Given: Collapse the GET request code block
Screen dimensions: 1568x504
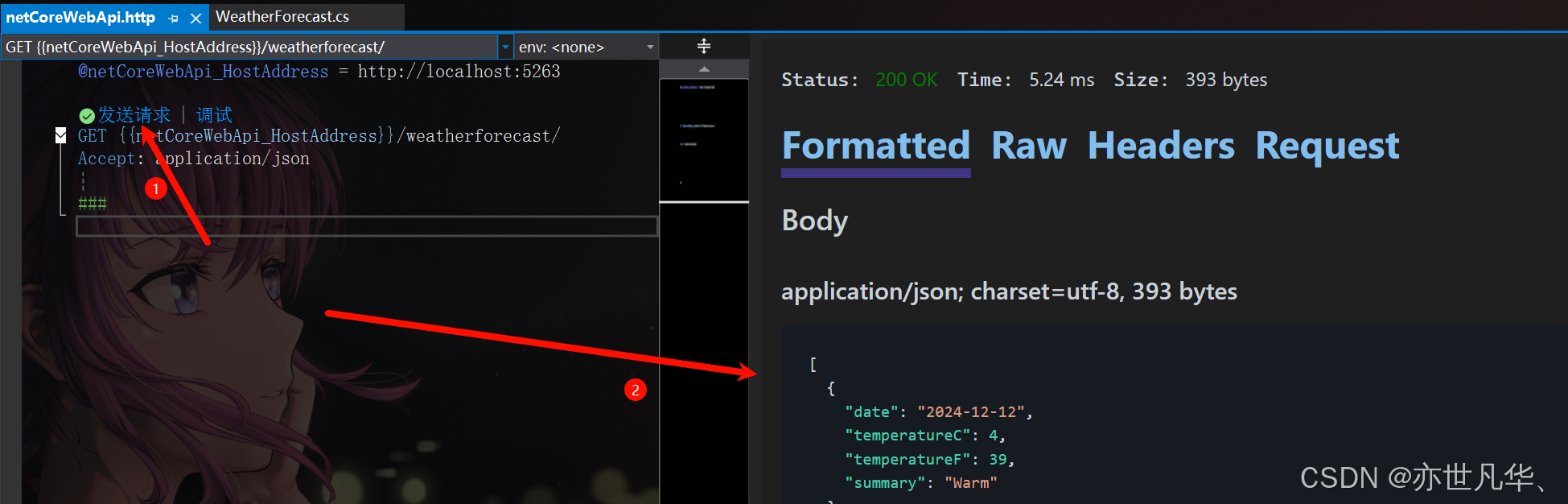Looking at the screenshot, I should pos(60,135).
